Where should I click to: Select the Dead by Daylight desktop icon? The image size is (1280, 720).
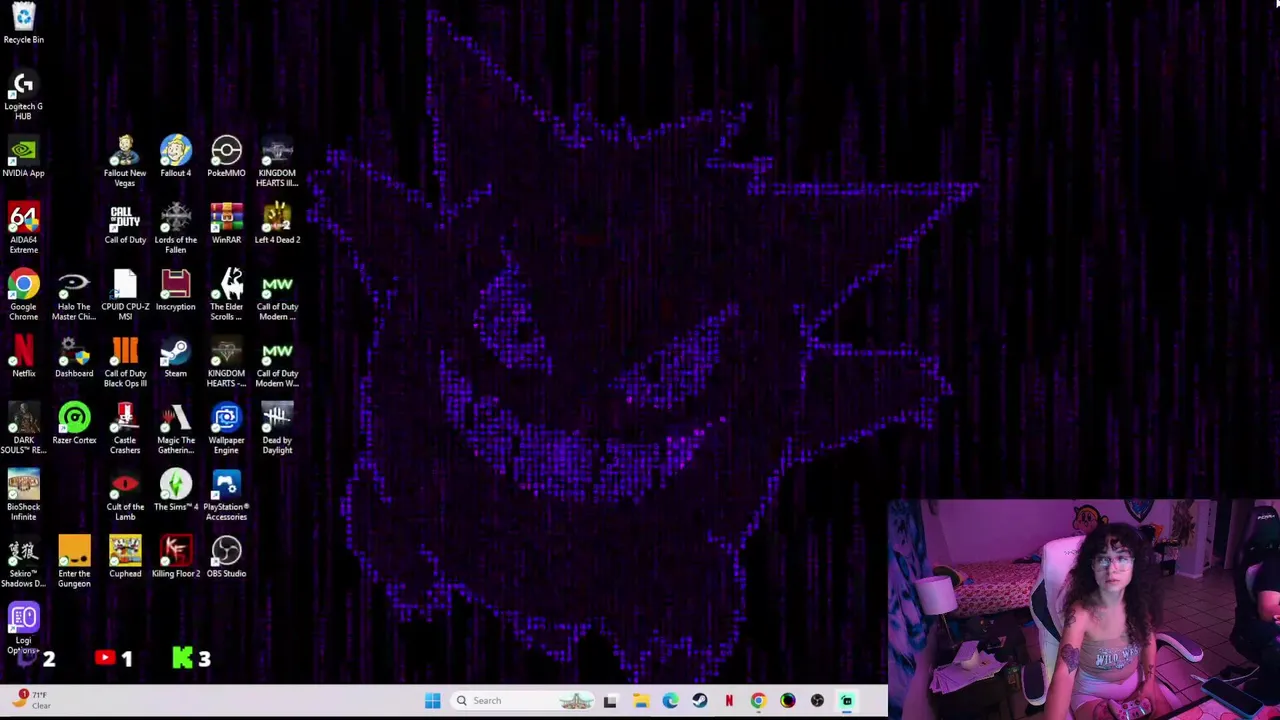277,429
